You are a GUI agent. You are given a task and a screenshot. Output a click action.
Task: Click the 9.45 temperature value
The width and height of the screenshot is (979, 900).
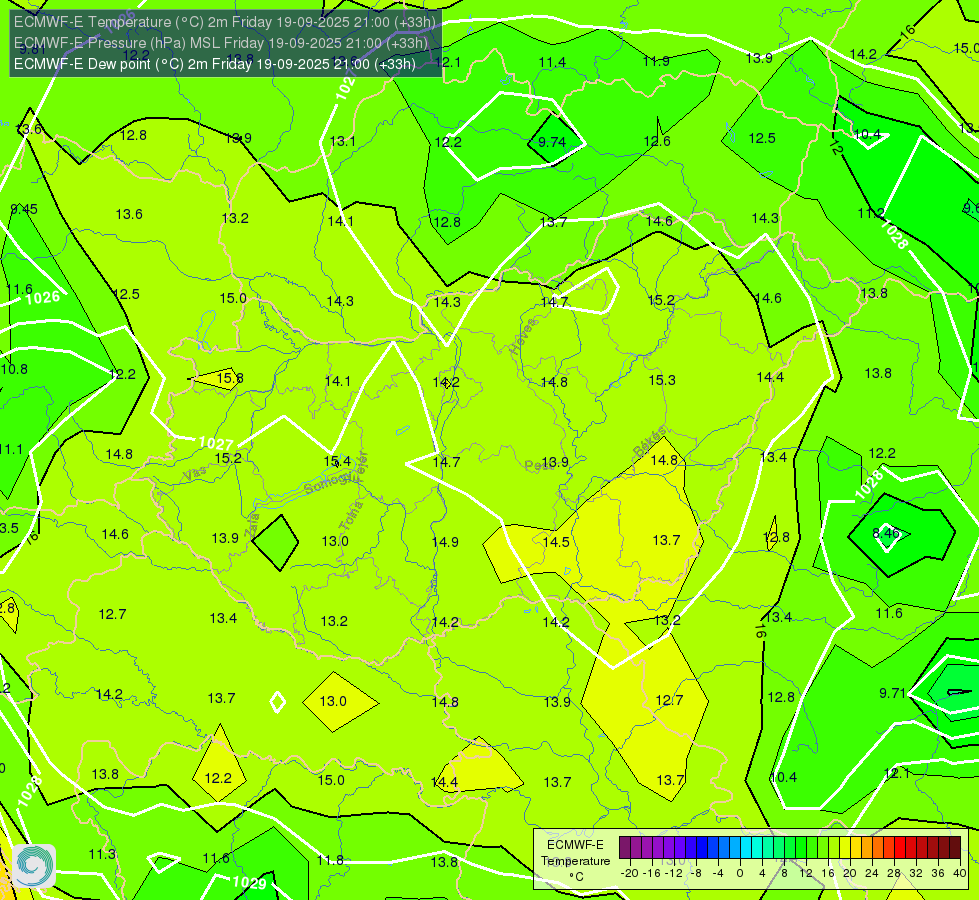[x=24, y=209]
